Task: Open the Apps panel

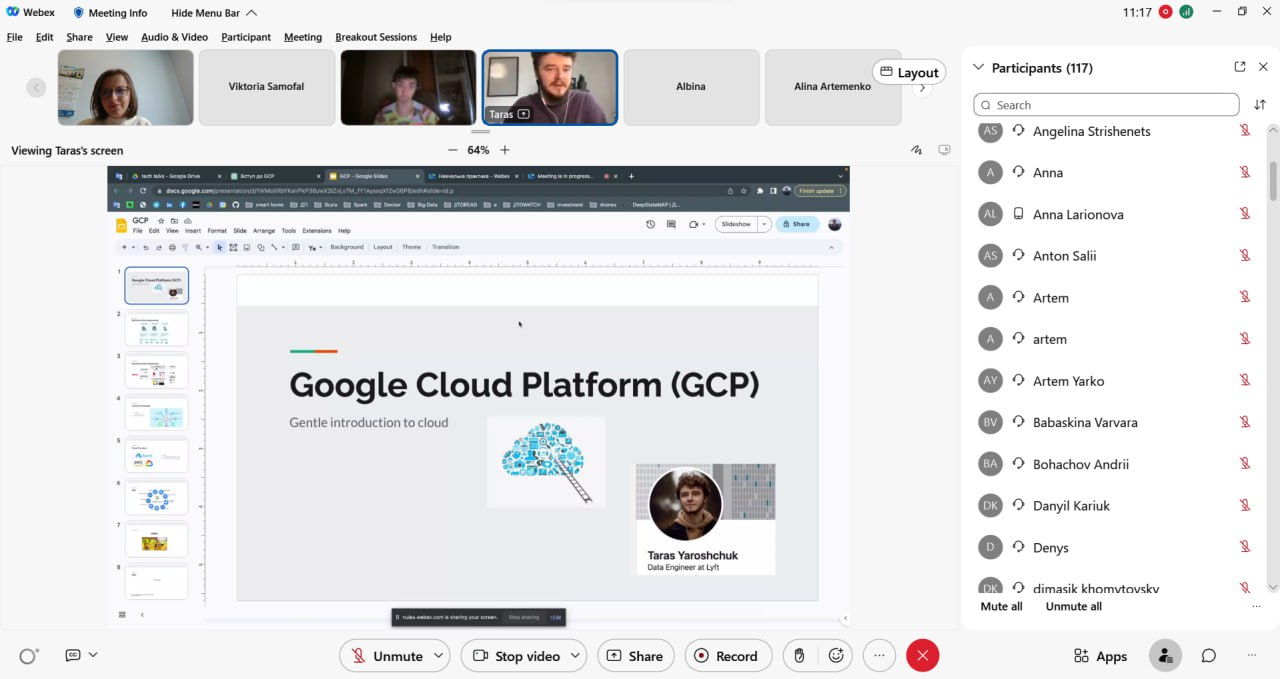Action: pyautogui.click(x=1100, y=656)
